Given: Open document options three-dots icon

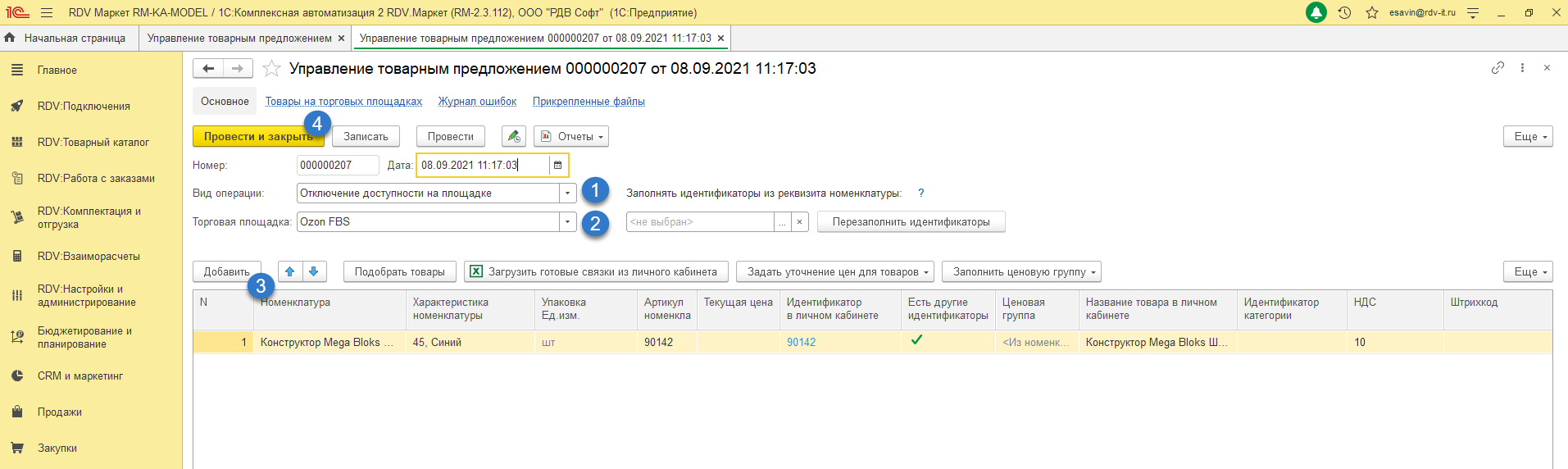Looking at the screenshot, I should (1522, 68).
